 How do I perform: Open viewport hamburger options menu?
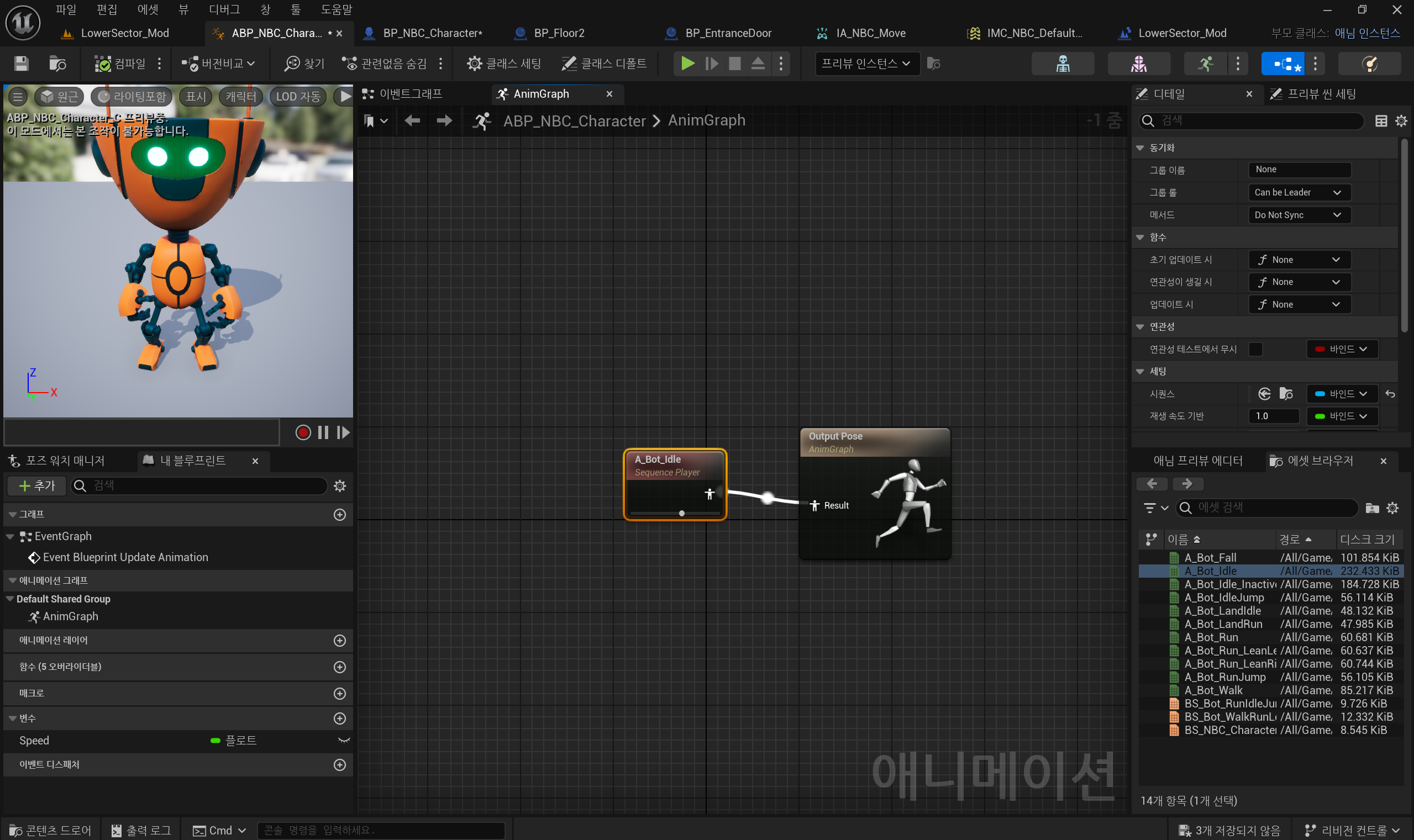(18, 97)
